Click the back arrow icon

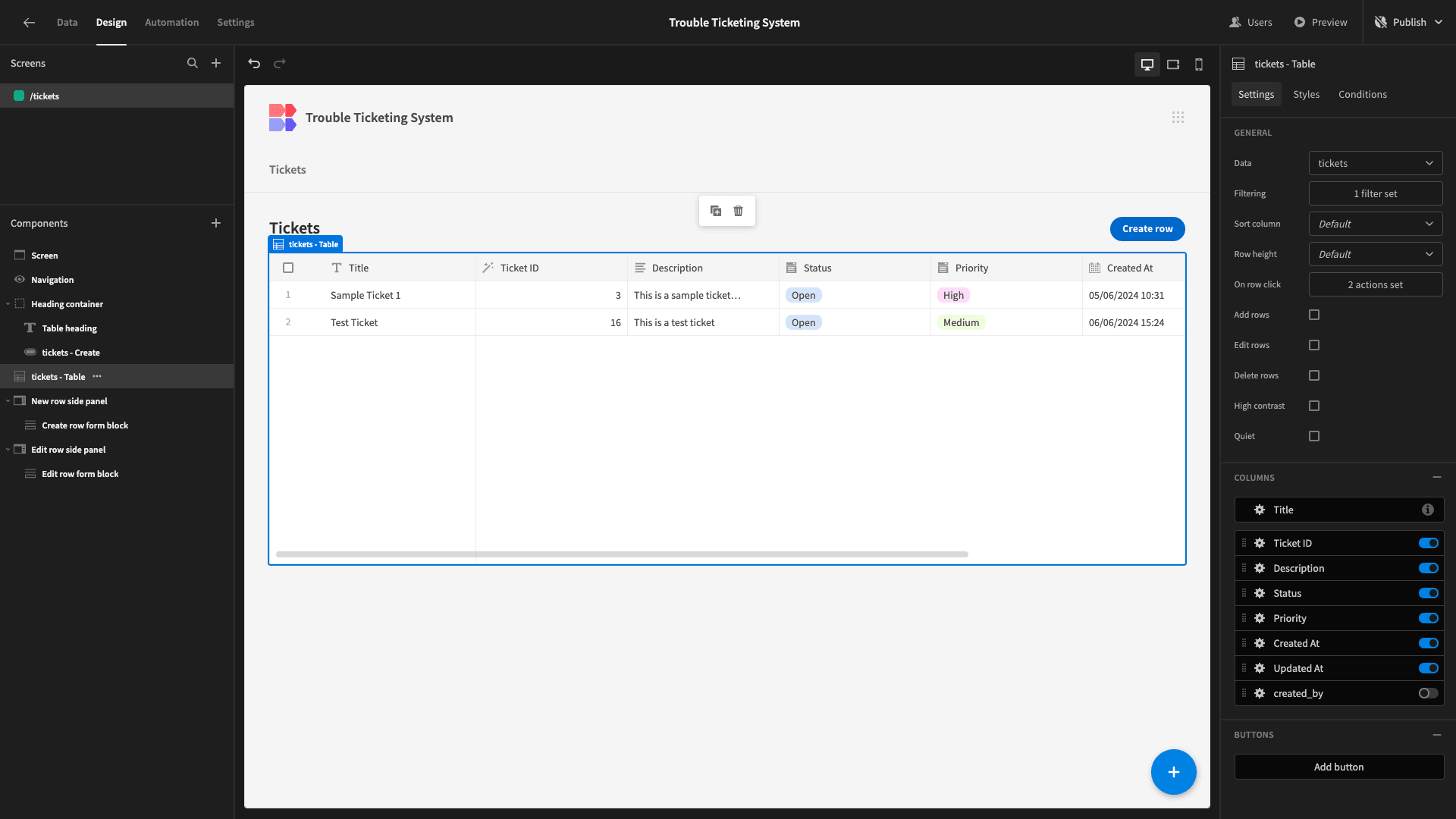29,23
